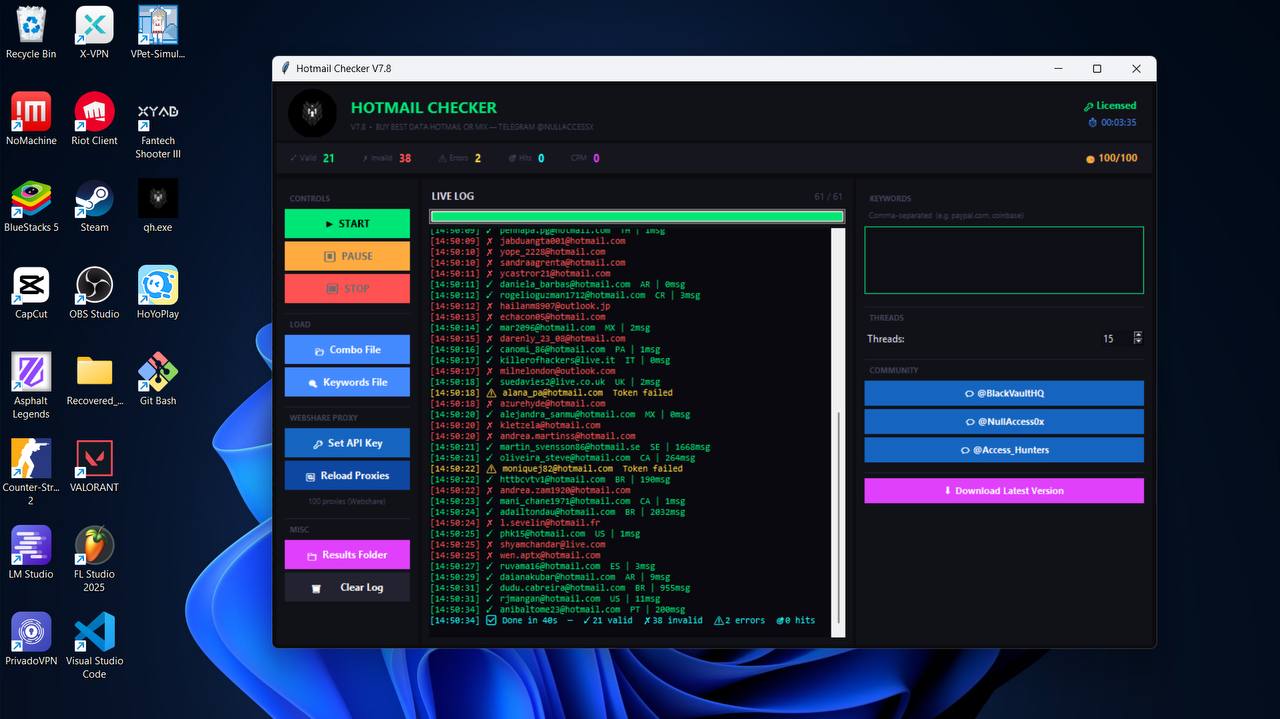1280x719 pixels.
Task: Click the Errors 2 counter
Action: 459,158
